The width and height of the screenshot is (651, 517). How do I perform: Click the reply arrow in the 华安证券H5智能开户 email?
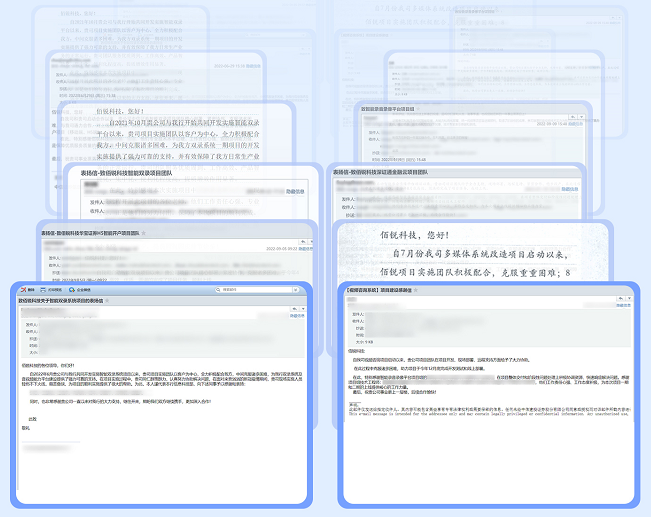303,242
